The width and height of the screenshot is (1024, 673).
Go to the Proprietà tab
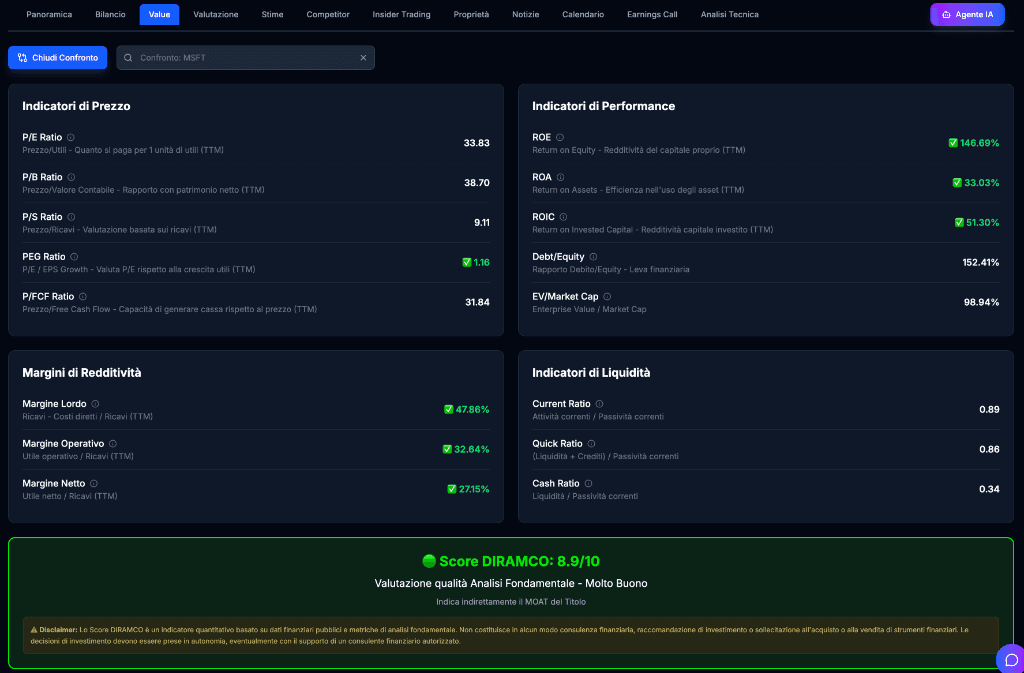point(472,14)
